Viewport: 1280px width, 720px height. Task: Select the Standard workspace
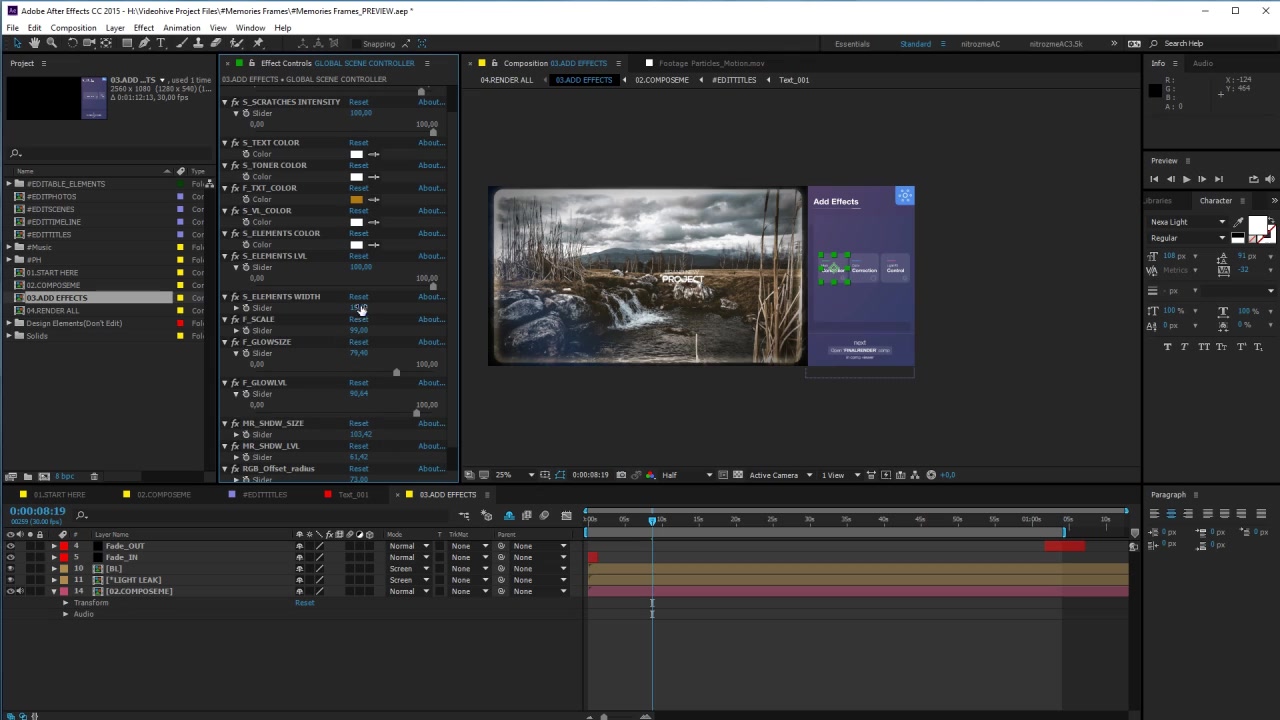tap(915, 44)
